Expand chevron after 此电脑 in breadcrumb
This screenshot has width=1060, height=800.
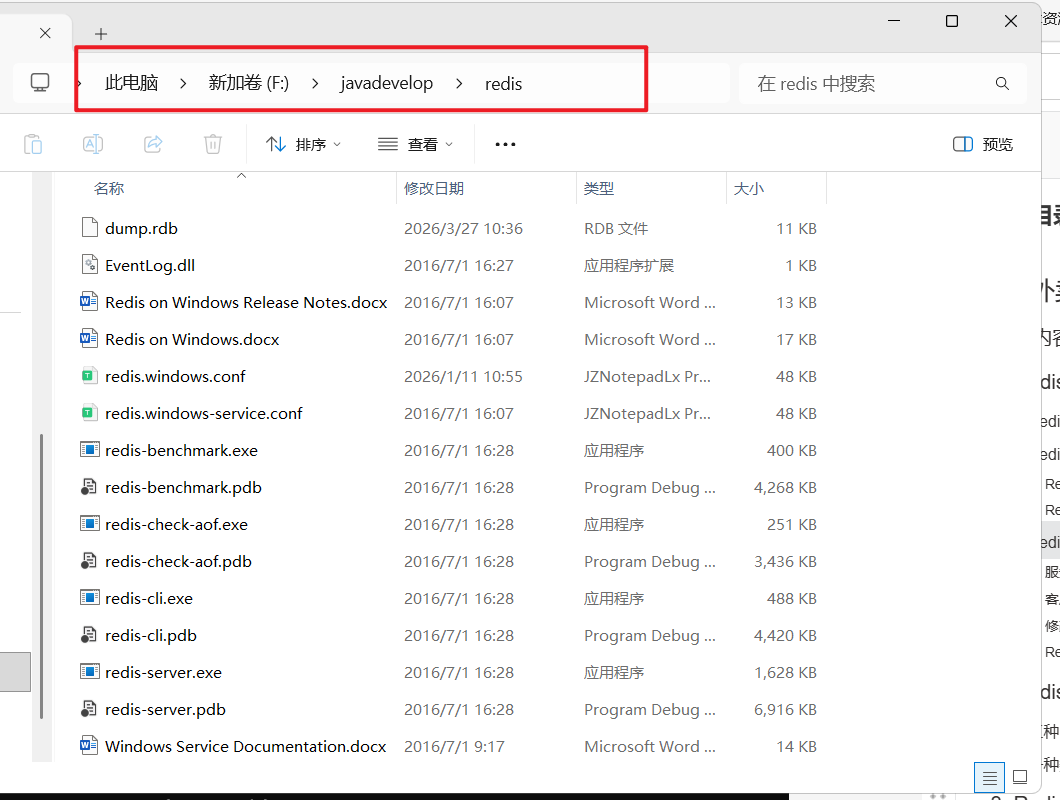pyautogui.click(x=183, y=84)
